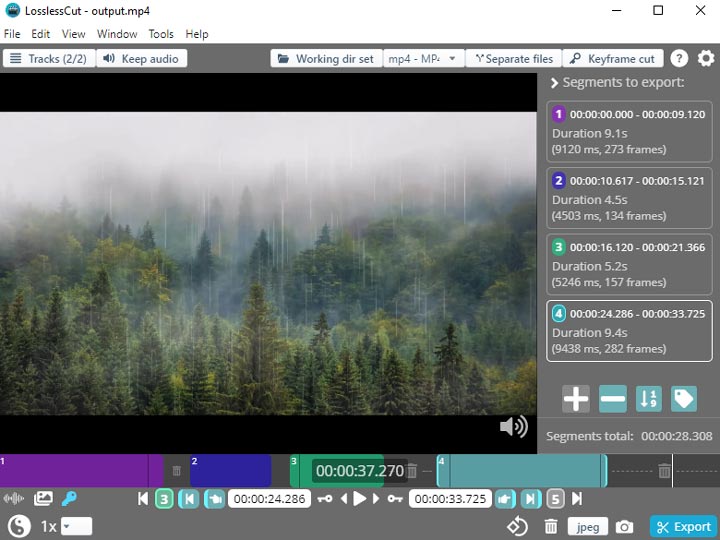Jump to the end of the video
Screen dimensions: 720x540
click(x=577, y=499)
